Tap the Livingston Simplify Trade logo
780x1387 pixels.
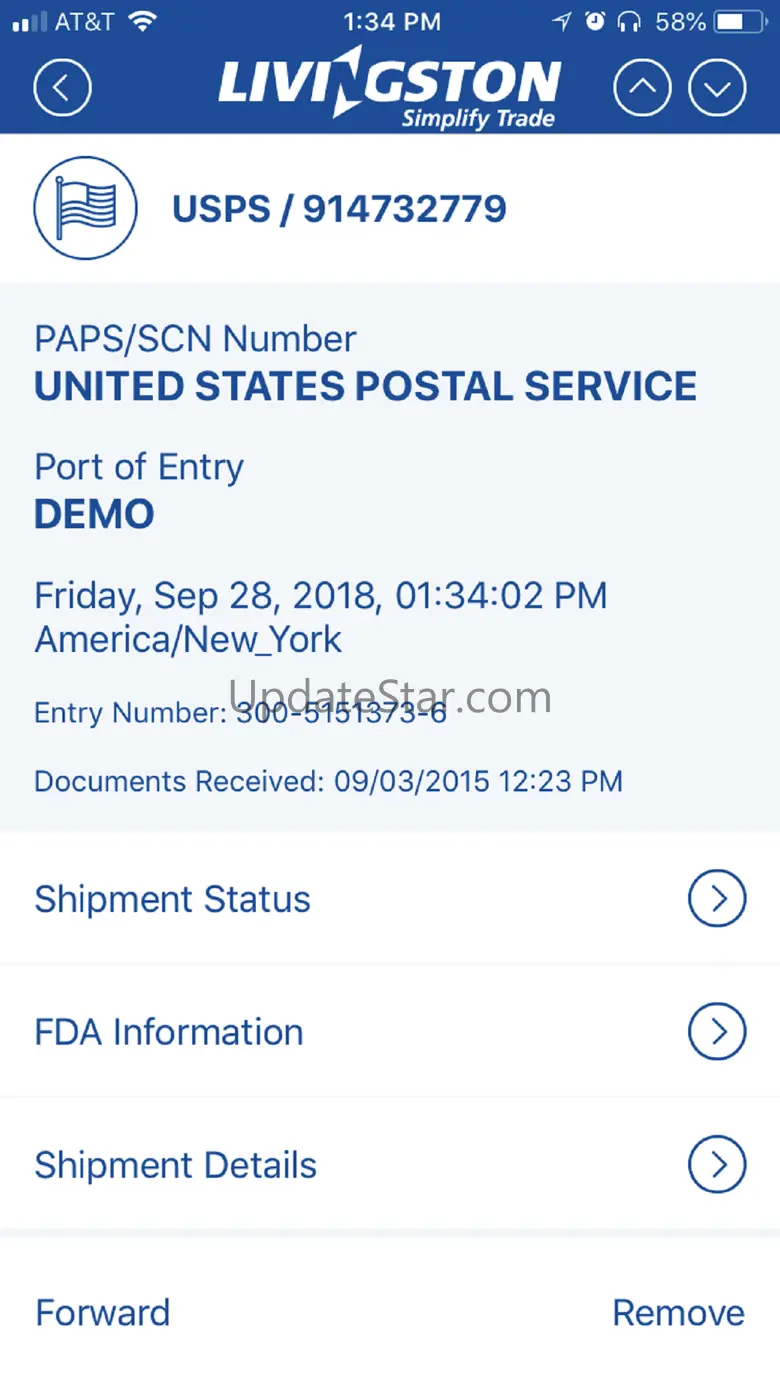point(390,92)
